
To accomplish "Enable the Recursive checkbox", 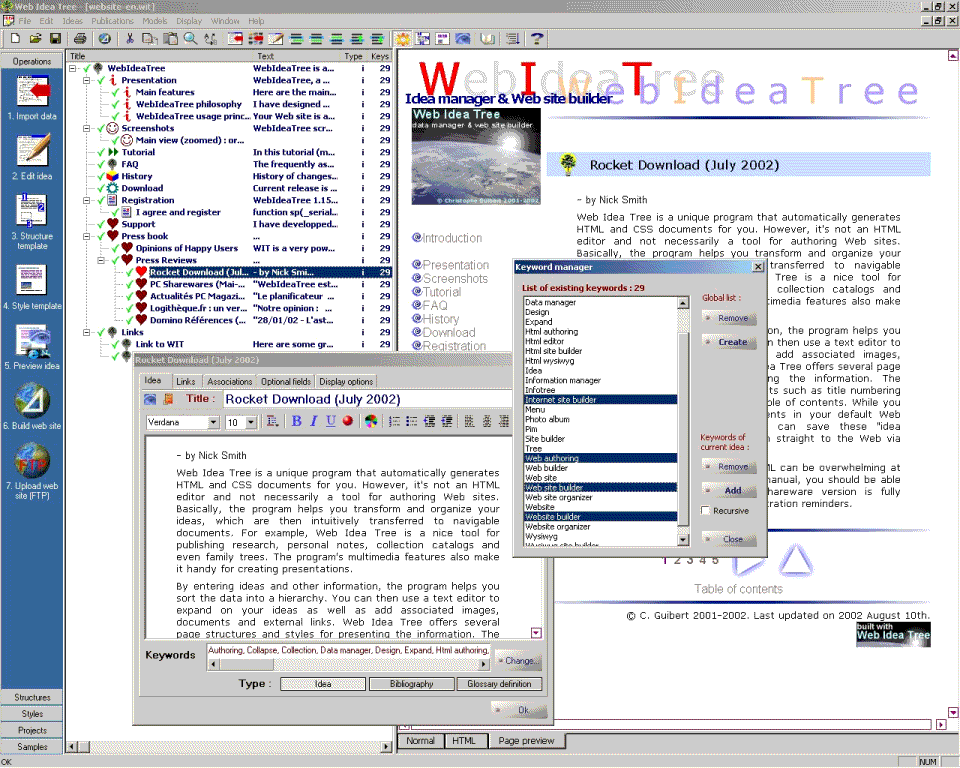I will (707, 511).
